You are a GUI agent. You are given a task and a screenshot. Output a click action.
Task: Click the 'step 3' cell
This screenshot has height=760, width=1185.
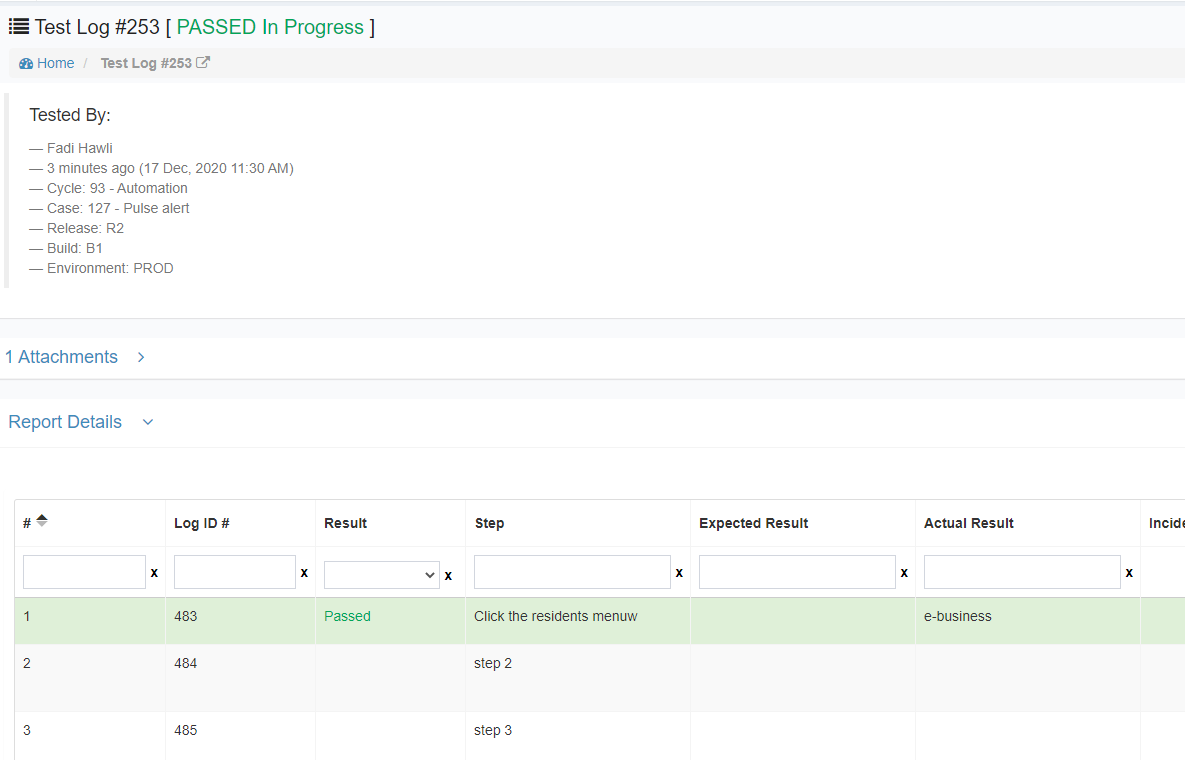[493, 731]
